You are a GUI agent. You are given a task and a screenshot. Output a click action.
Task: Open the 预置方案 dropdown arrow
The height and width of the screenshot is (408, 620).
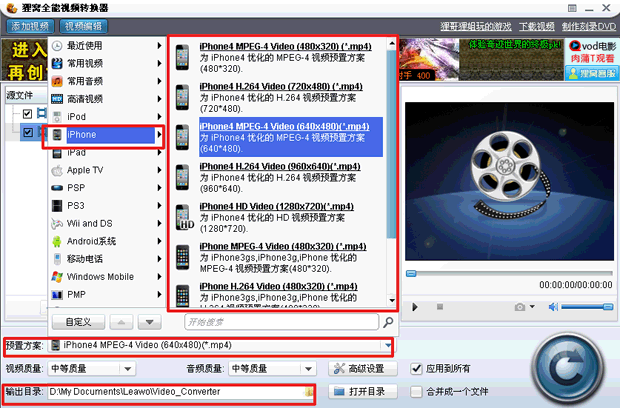point(388,346)
